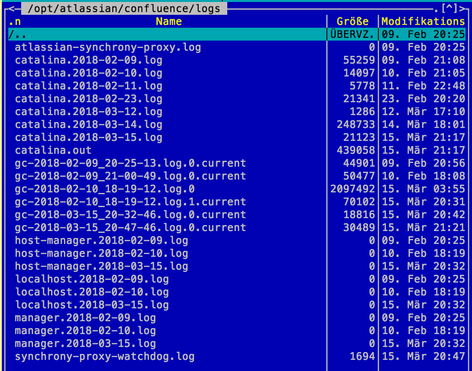The height and width of the screenshot is (371, 472).
Task: Select localhost.2018-03-15.log
Action: tap(92, 305)
